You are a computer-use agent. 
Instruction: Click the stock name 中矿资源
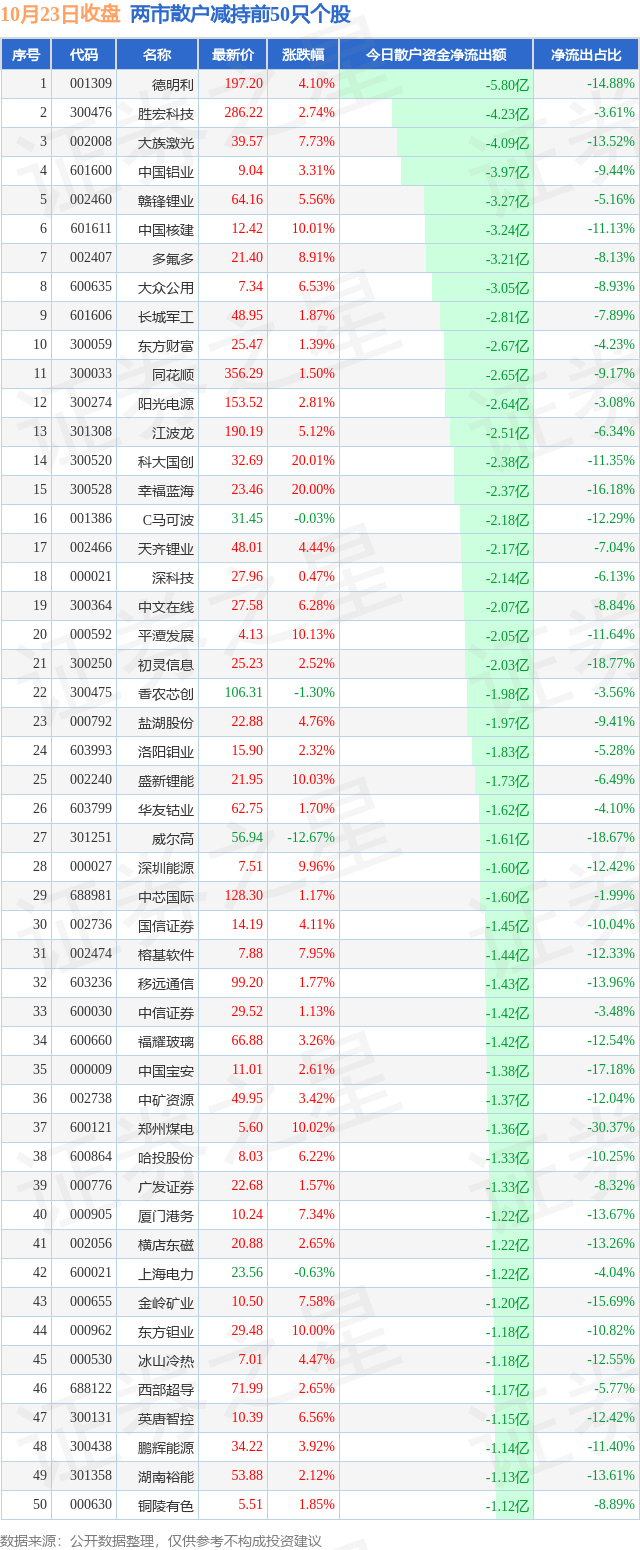(165, 1099)
